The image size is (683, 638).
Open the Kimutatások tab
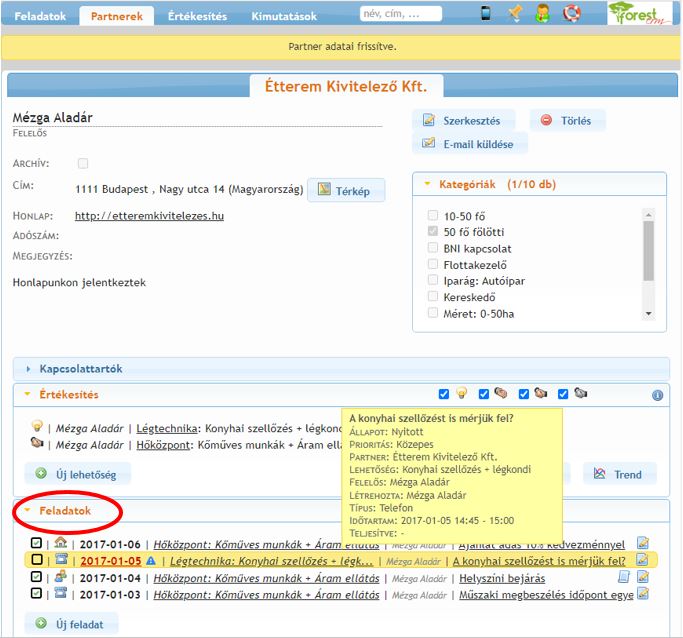point(284,16)
